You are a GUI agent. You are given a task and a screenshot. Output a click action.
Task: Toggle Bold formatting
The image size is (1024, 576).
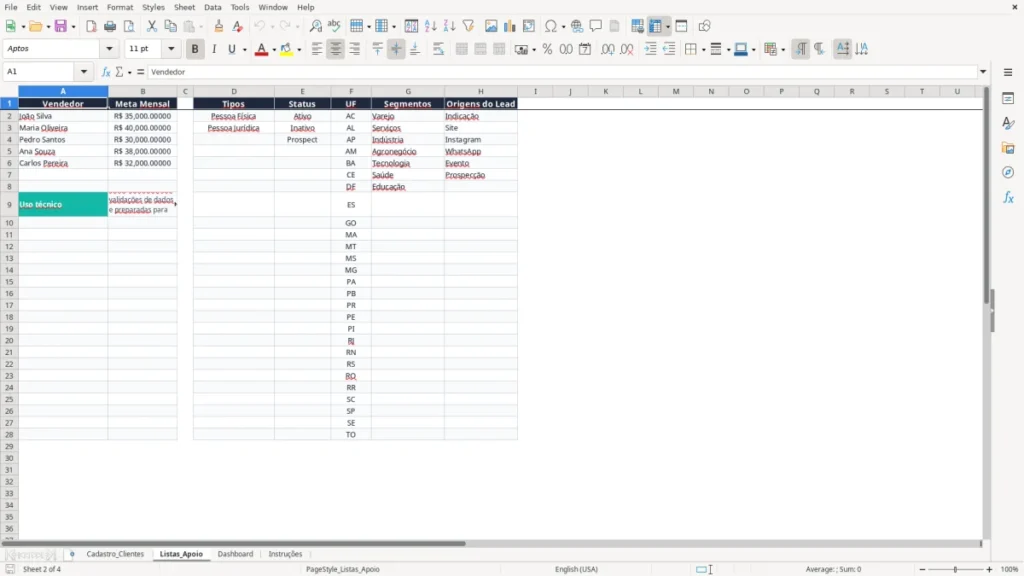click(x=195, y=49)
